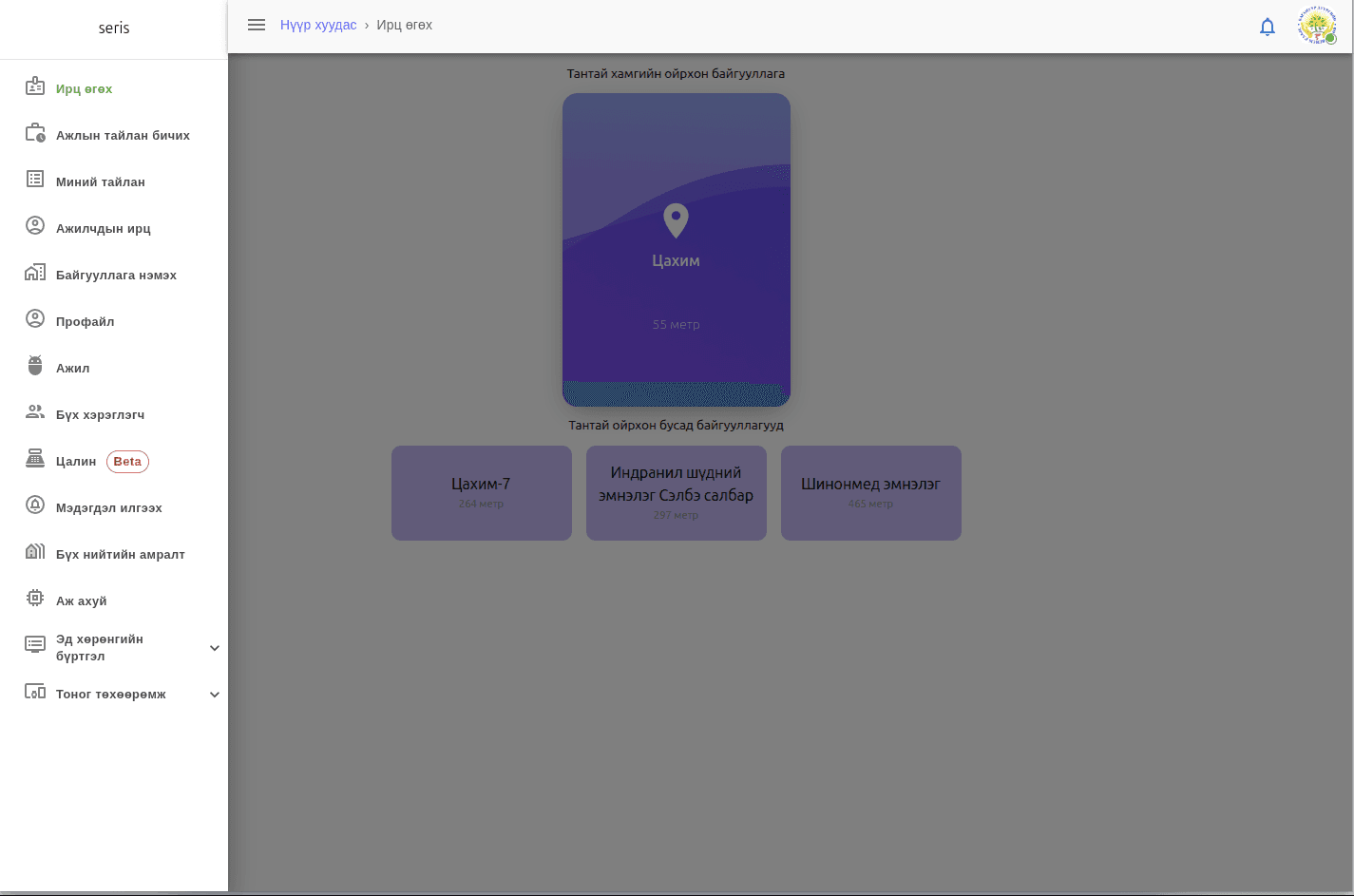Viewport: 1354px width, 896px height.
Task: Click the nearest organization Цахим card
Action: pyautogui.click(x=676, y=285)
